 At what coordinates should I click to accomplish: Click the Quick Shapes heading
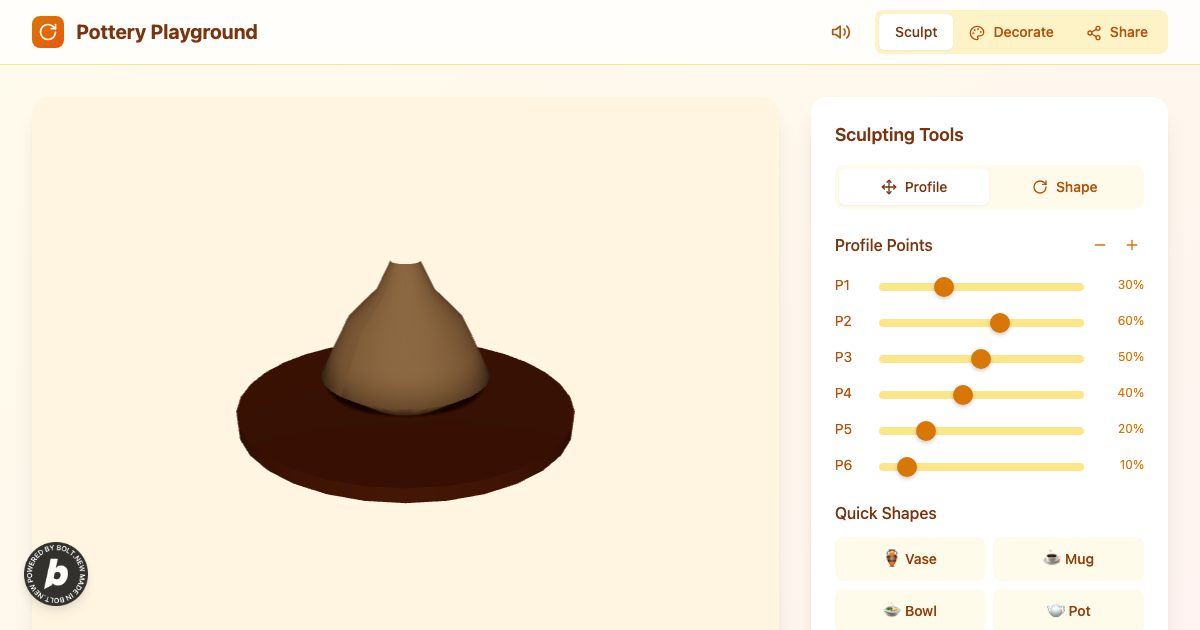(x=885, y=513)
